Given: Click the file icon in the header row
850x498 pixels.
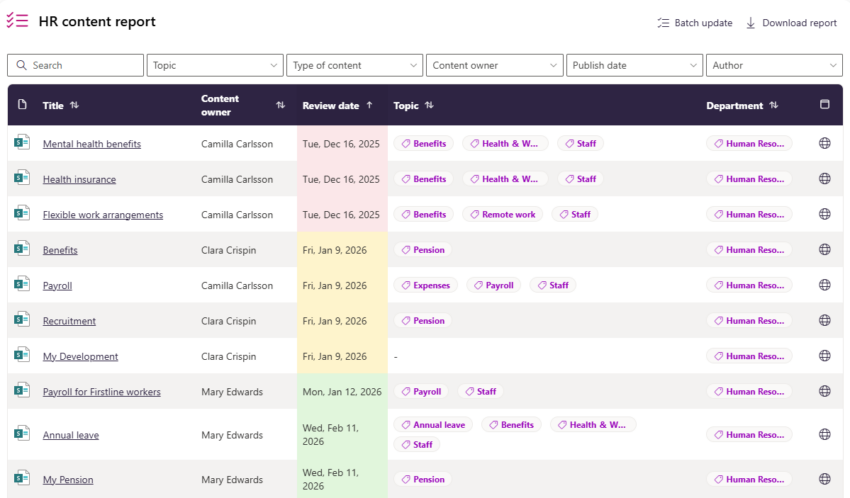Looking at the screenshot, I should click(22, 105).
